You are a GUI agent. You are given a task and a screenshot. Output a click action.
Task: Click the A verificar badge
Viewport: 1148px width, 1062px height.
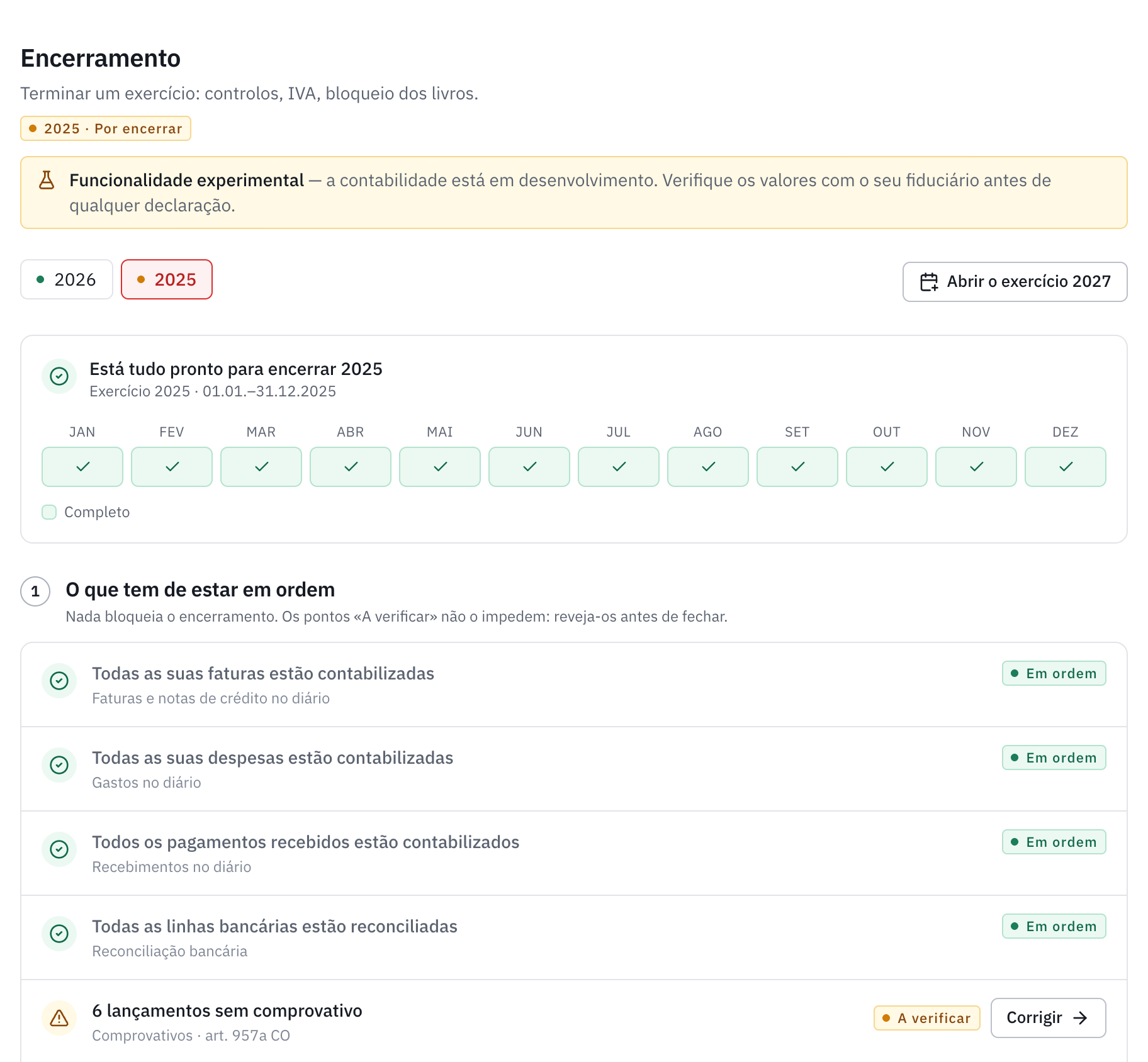click(926, 1018)
